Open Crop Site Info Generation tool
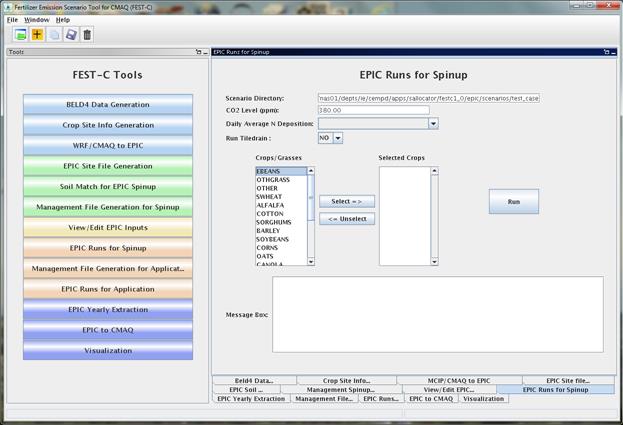 108,125
